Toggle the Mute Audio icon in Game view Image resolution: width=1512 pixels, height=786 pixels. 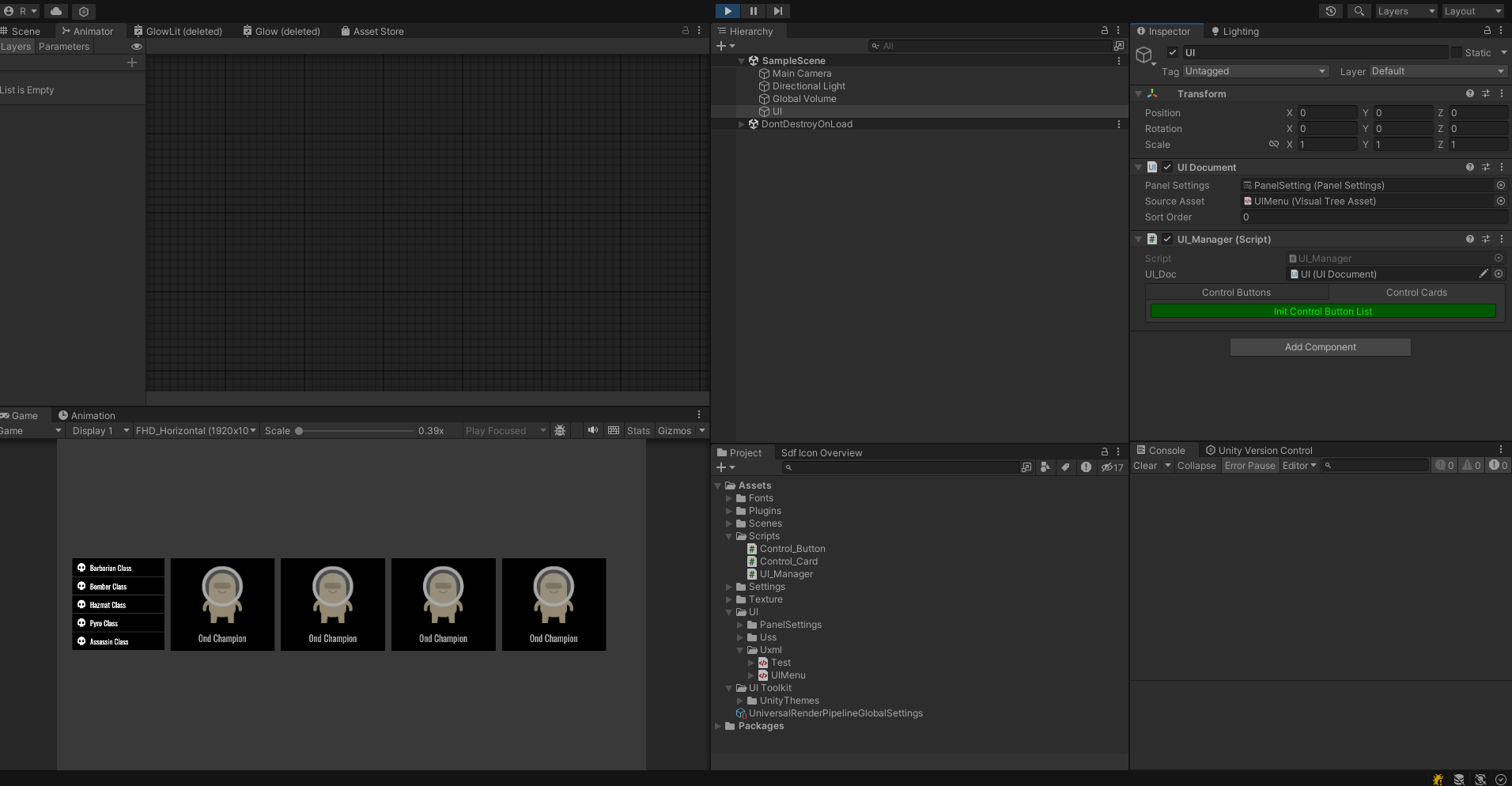click(592, 430)
